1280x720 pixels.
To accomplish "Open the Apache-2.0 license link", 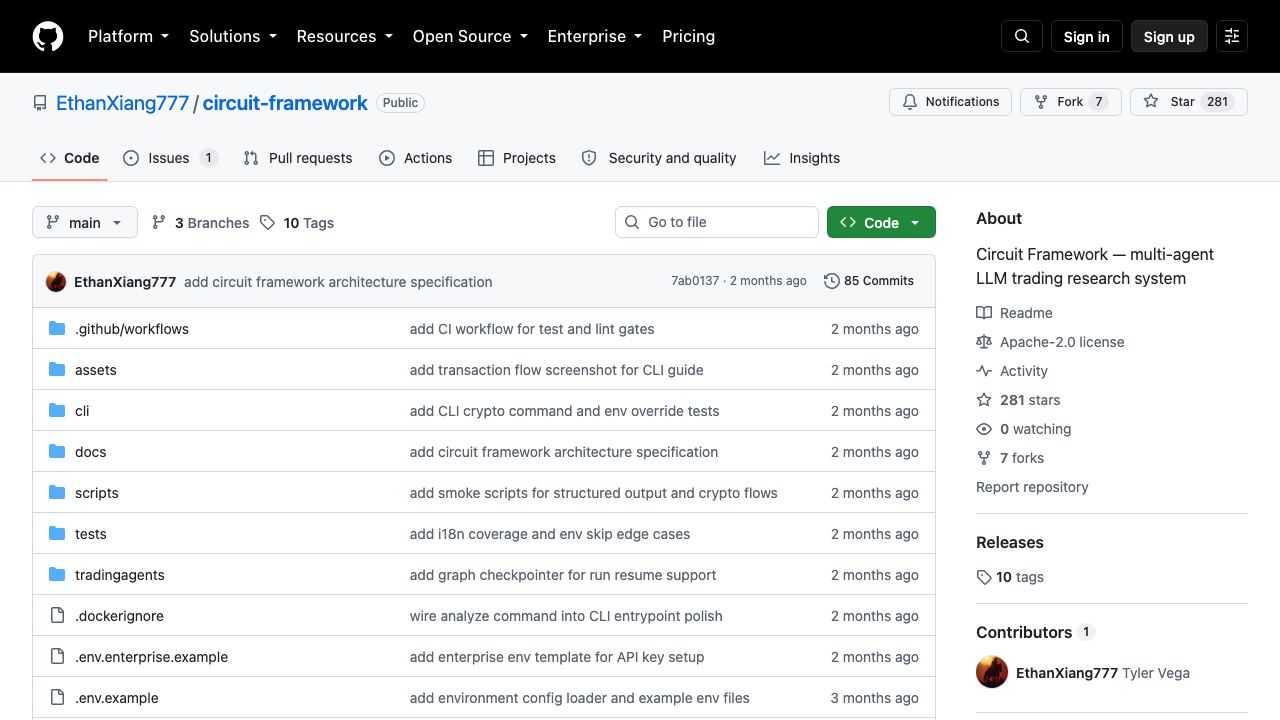I will coord(1062,342).
